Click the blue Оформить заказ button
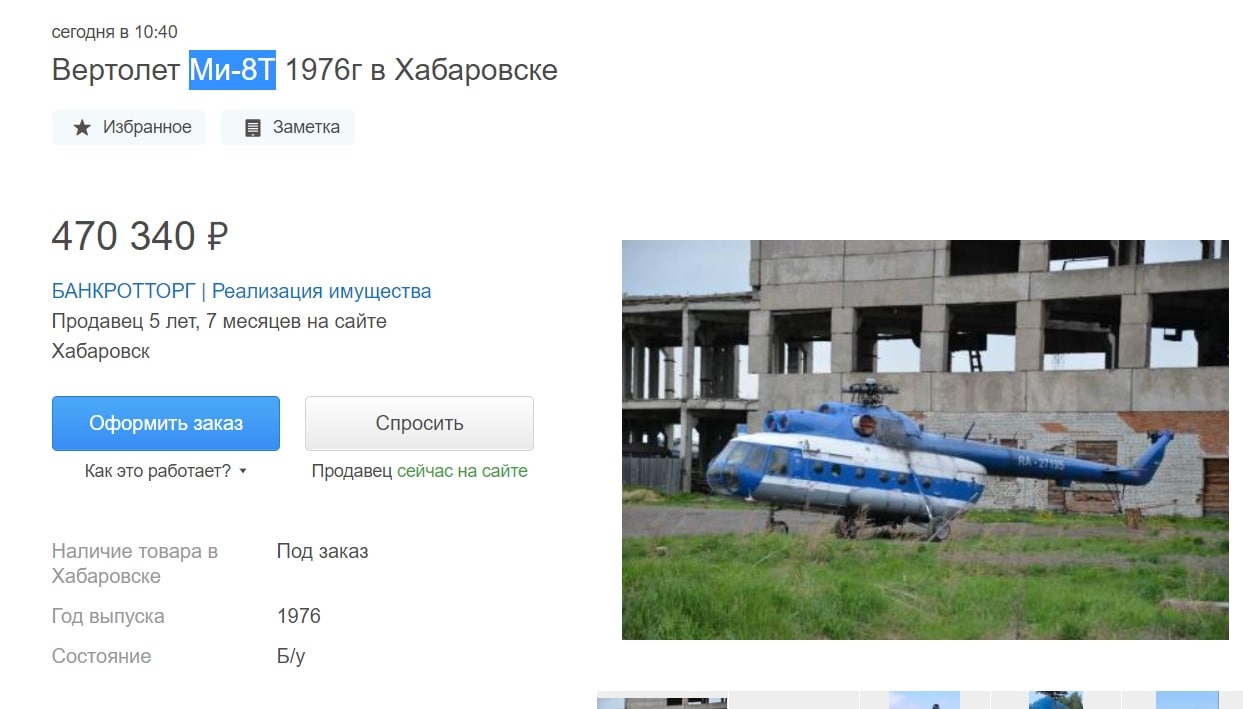The image size is (1243, 709). pyautogui.click(x=166, y=423)
